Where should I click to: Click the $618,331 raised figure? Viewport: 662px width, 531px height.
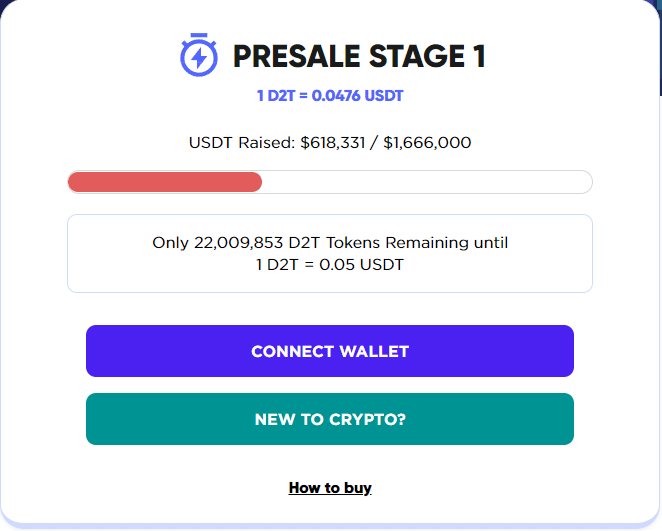(333, 143)
